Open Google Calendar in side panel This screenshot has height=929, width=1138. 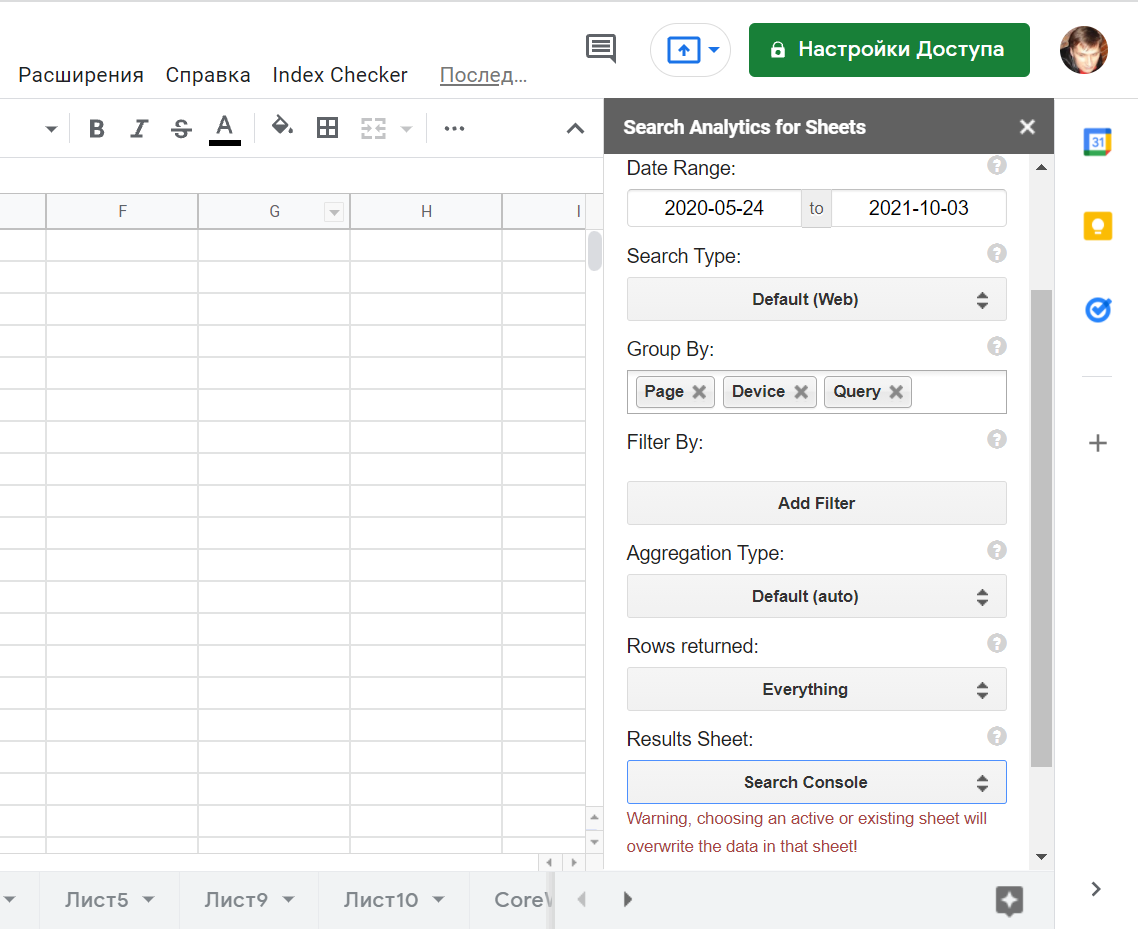[x=1097, y=142]
